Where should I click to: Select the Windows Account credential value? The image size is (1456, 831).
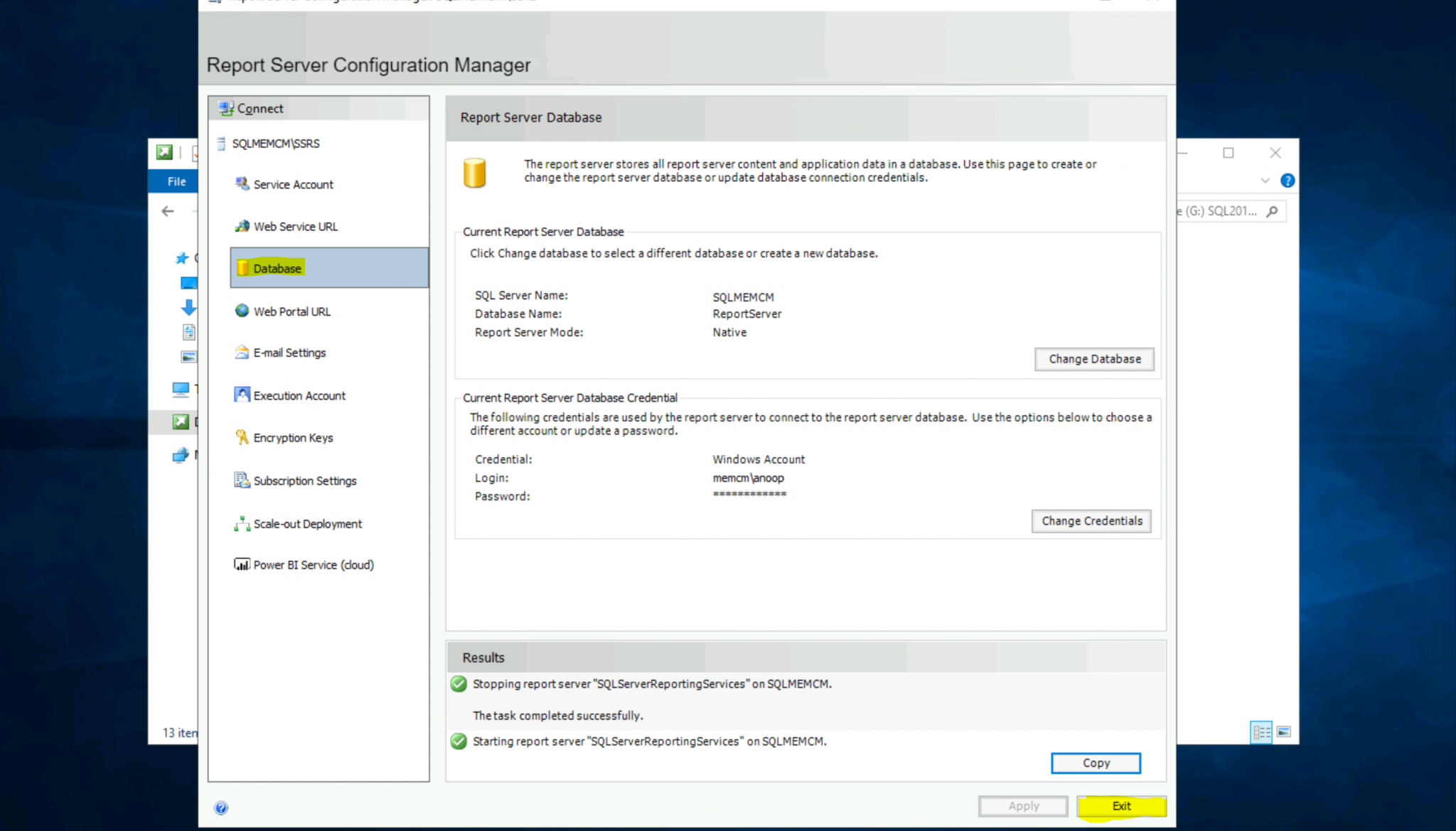[x=759, y=460]
